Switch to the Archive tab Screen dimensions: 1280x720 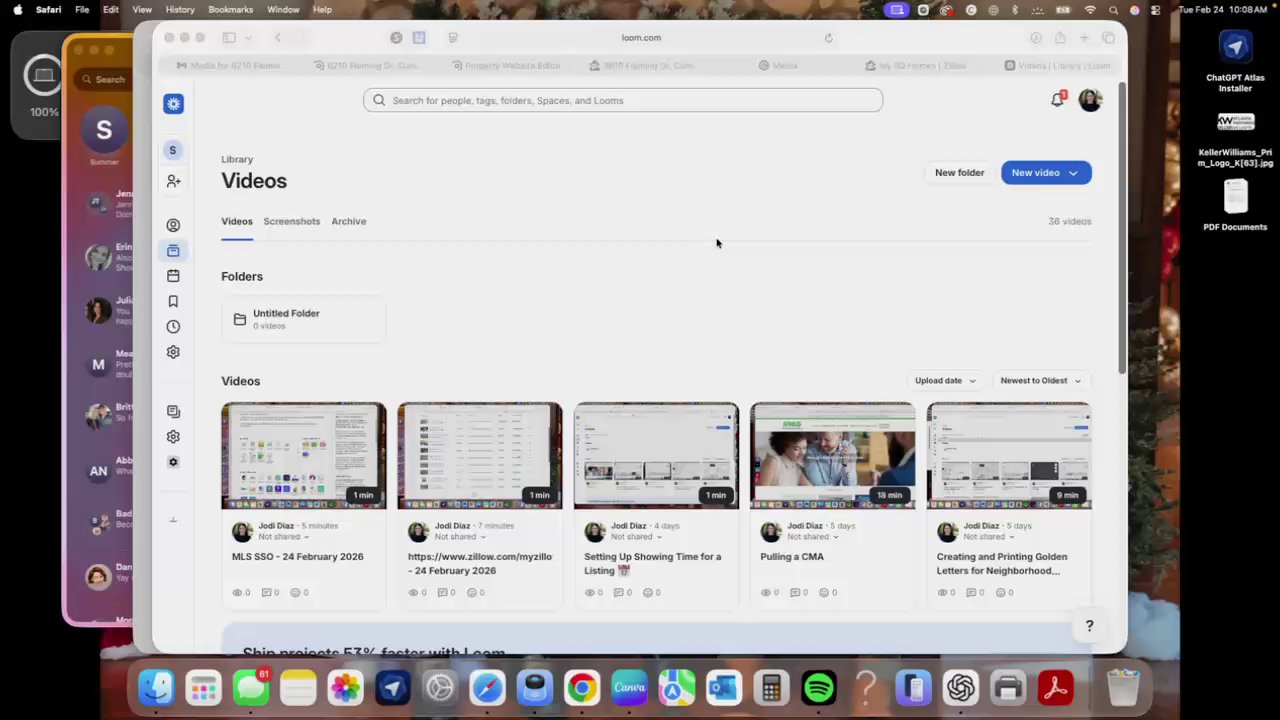[349, 222]
